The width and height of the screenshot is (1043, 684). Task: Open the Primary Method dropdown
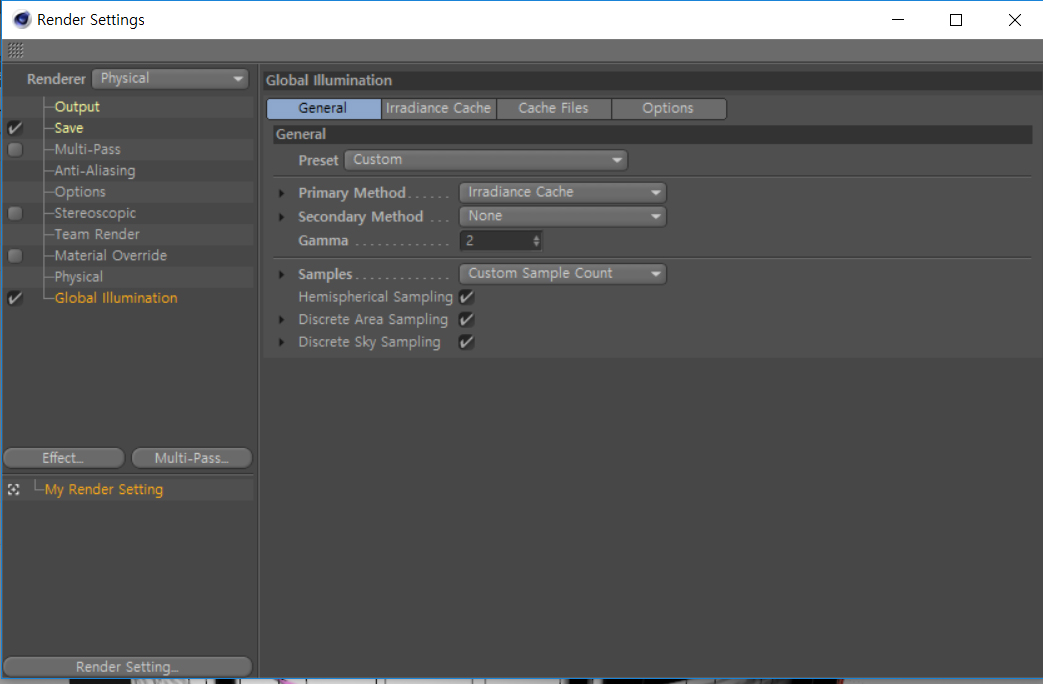coord(563,192)
